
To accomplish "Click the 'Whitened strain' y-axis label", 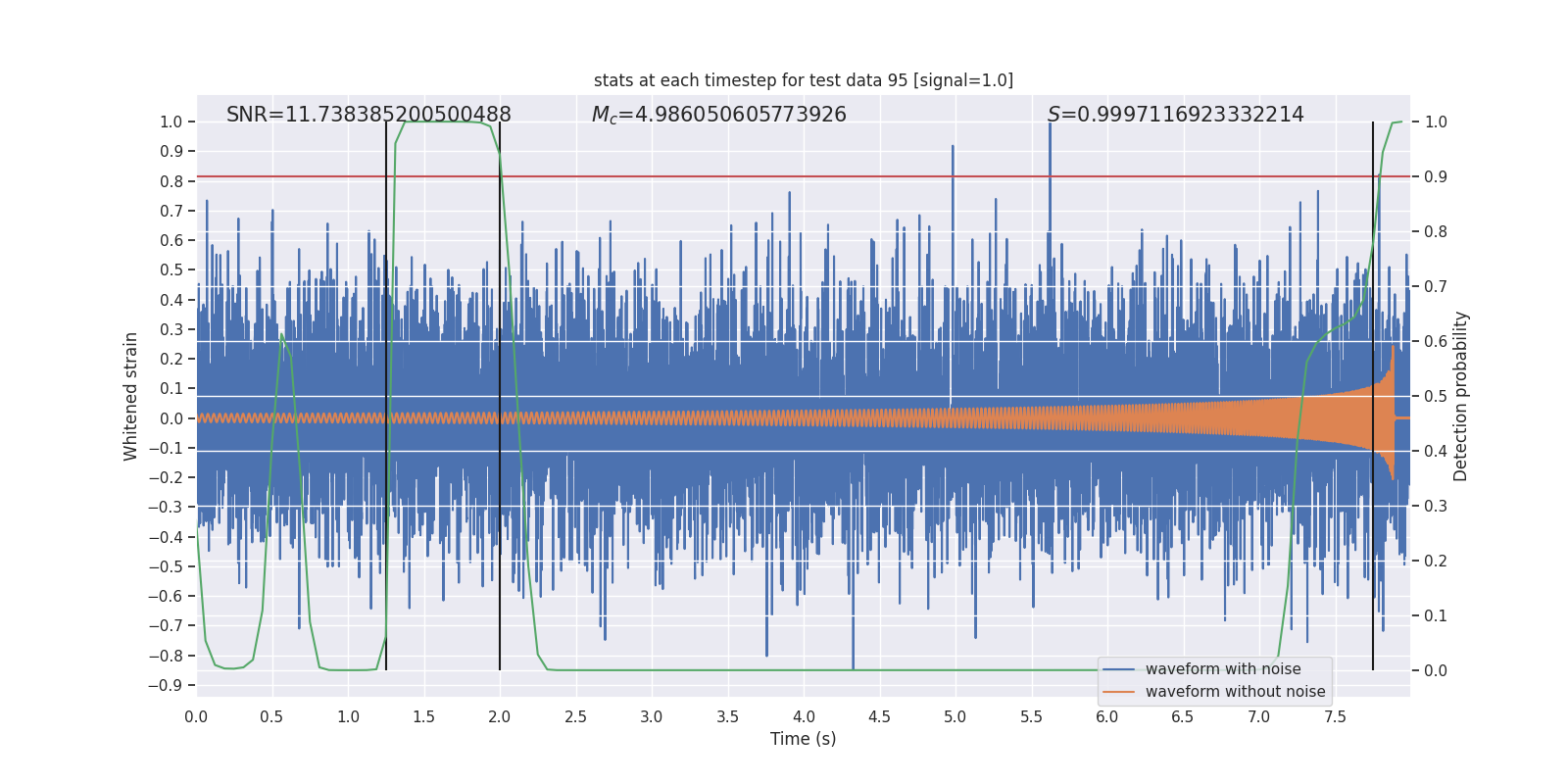I will tap(131, 396).
